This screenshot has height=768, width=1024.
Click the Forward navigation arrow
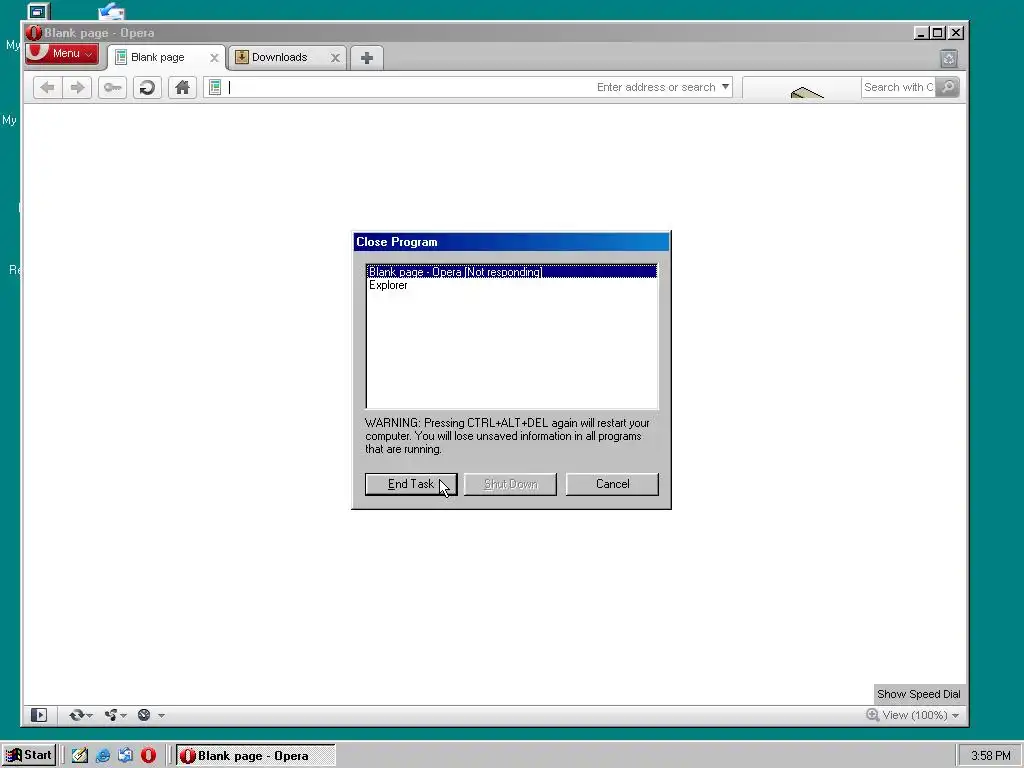pos(77,88)
